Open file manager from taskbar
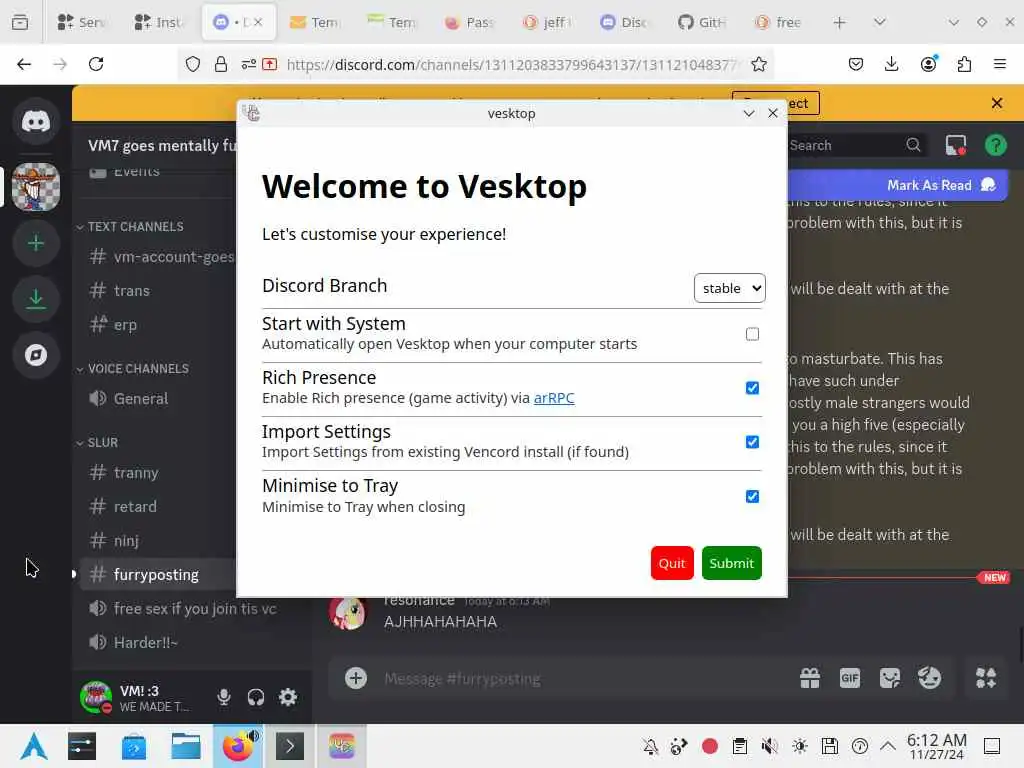This screenshot has width=1024, height=768. point(185,746)
